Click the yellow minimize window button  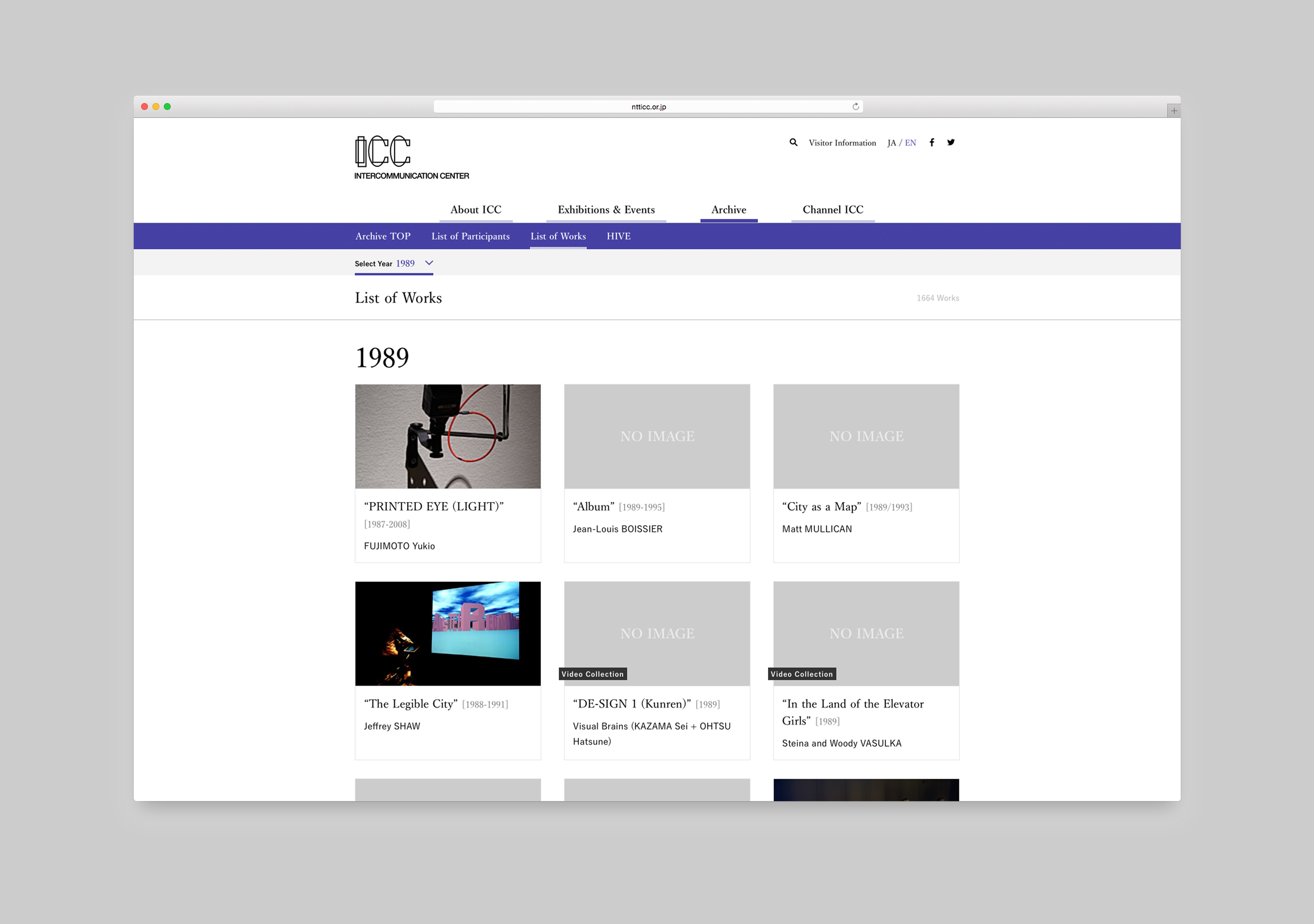(156, 106)
